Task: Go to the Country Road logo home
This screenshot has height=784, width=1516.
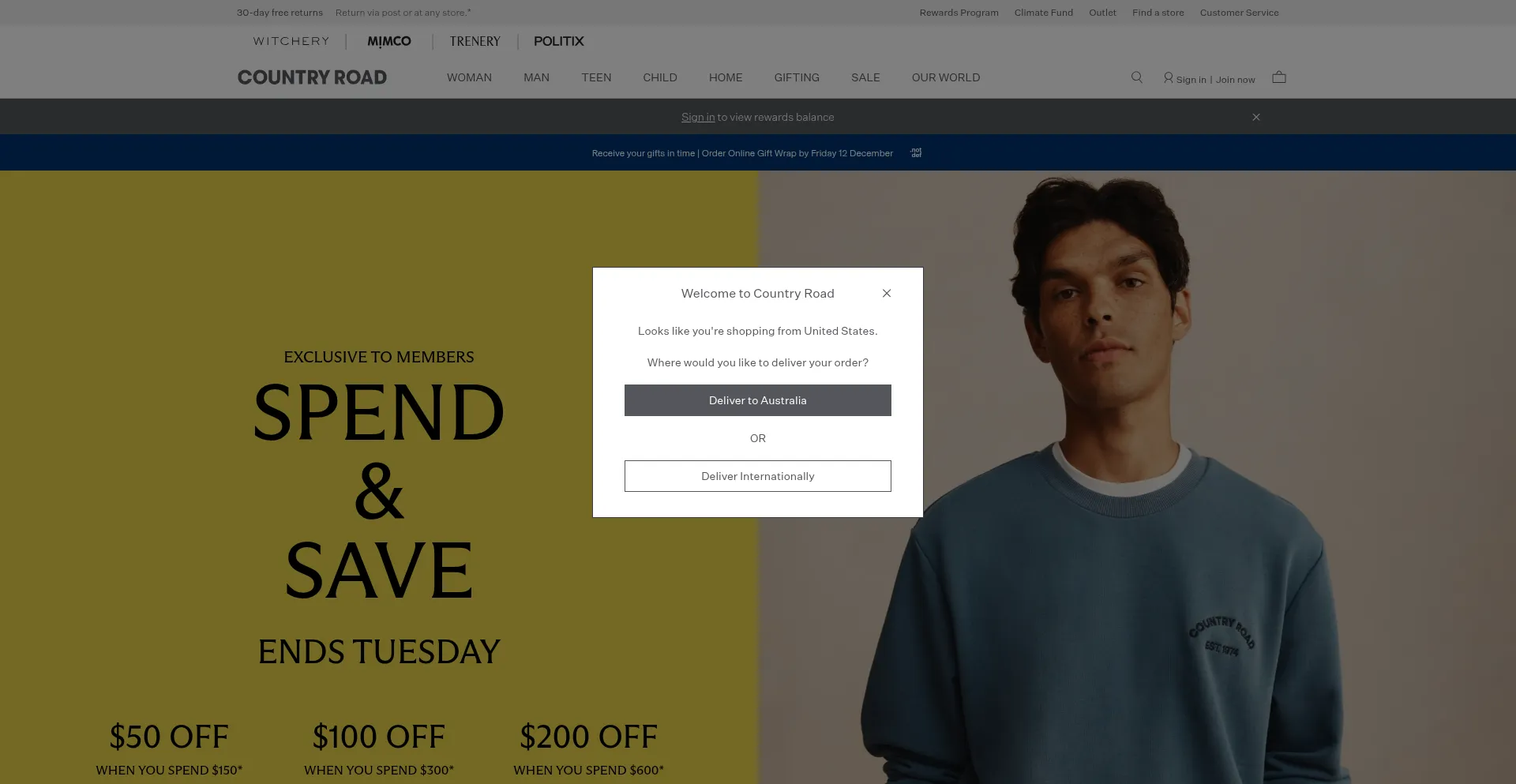Action: coord(312,77)
